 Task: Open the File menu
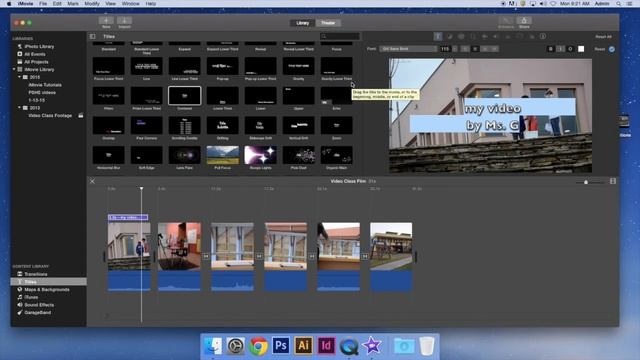click(x=43, y=3)
